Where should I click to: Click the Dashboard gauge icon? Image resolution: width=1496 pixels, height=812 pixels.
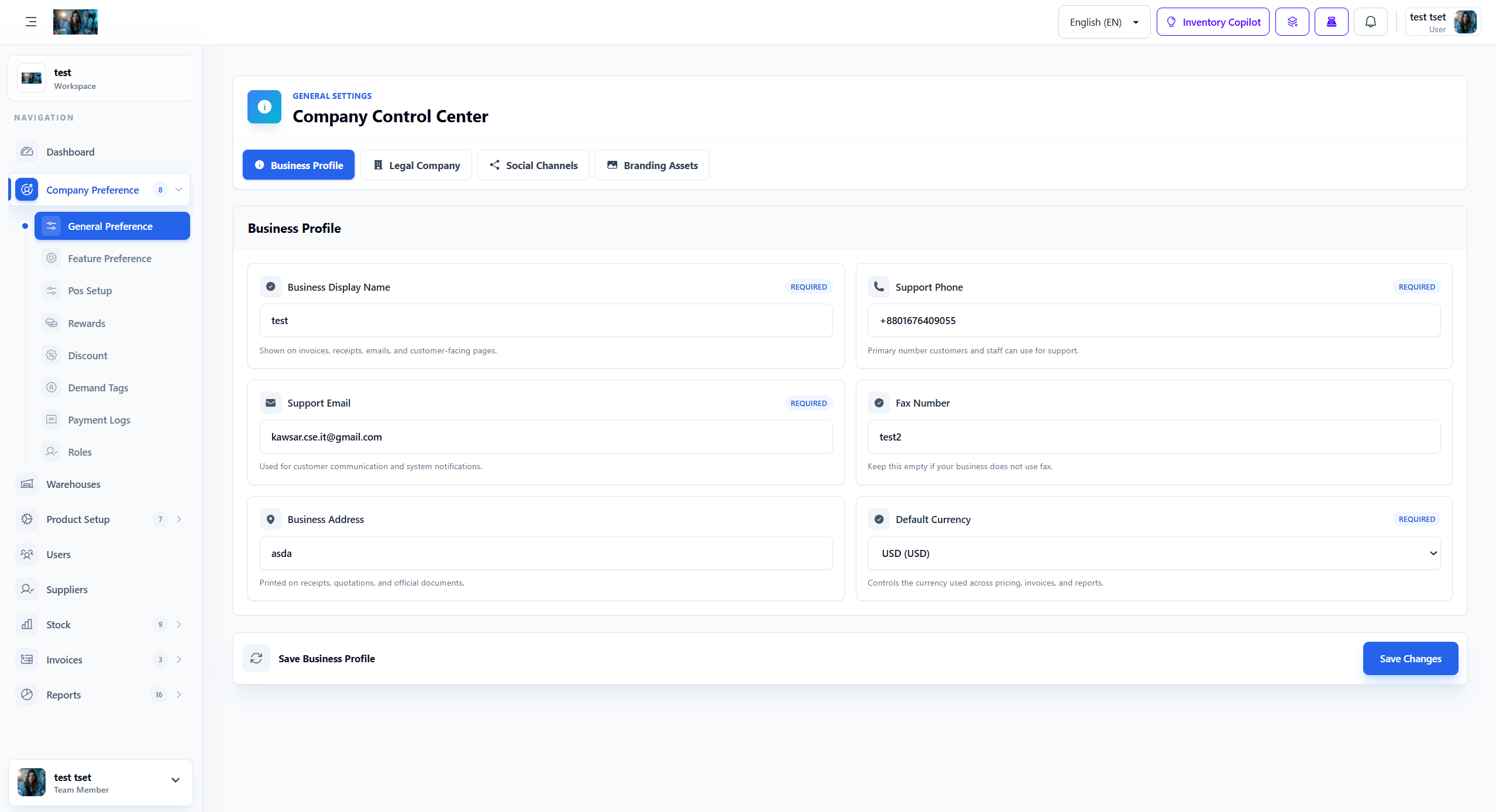click(x=27, y=152)
